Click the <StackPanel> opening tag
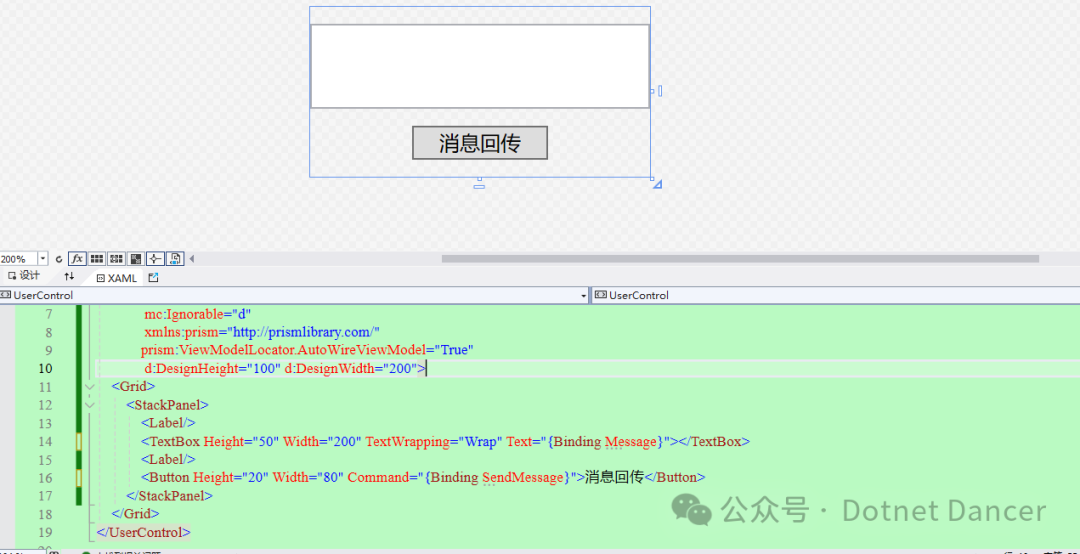Image resolution: width=1080 pixels, height=554 pixels. (167, 404)
